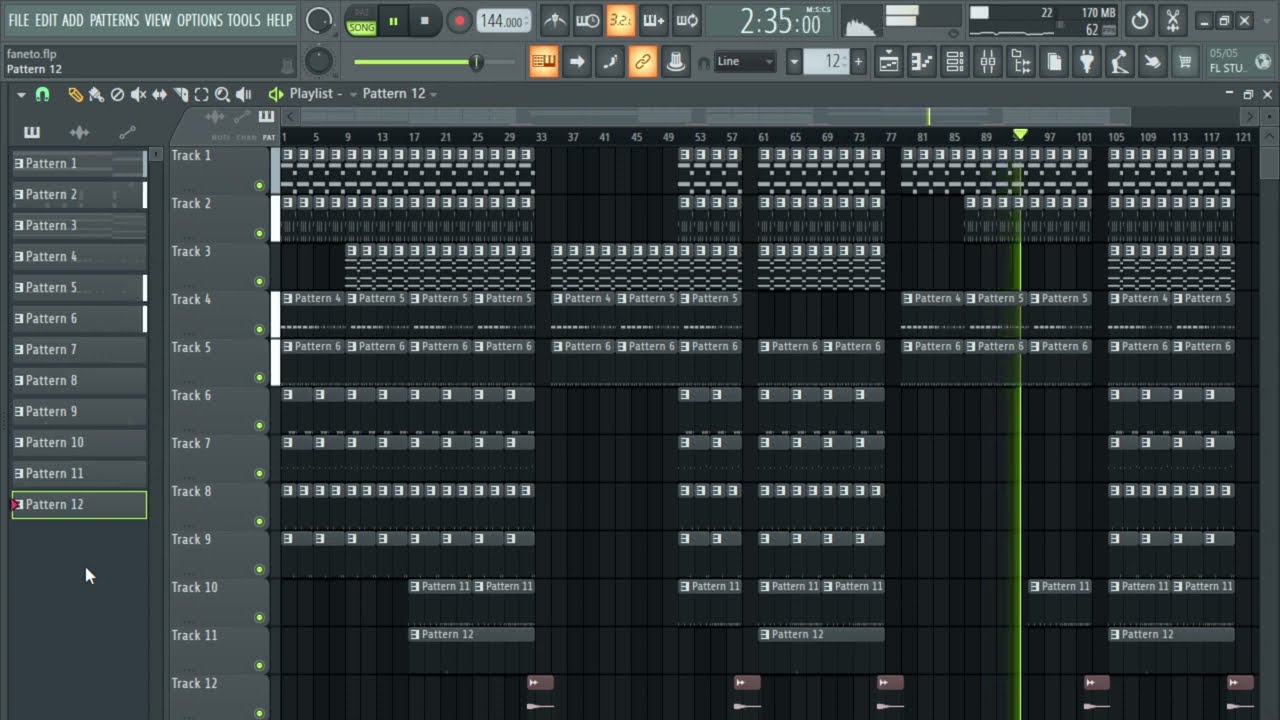Click Track 4 header label
This screenshot has width=1280, height=720.
click(x=191, y=299)
